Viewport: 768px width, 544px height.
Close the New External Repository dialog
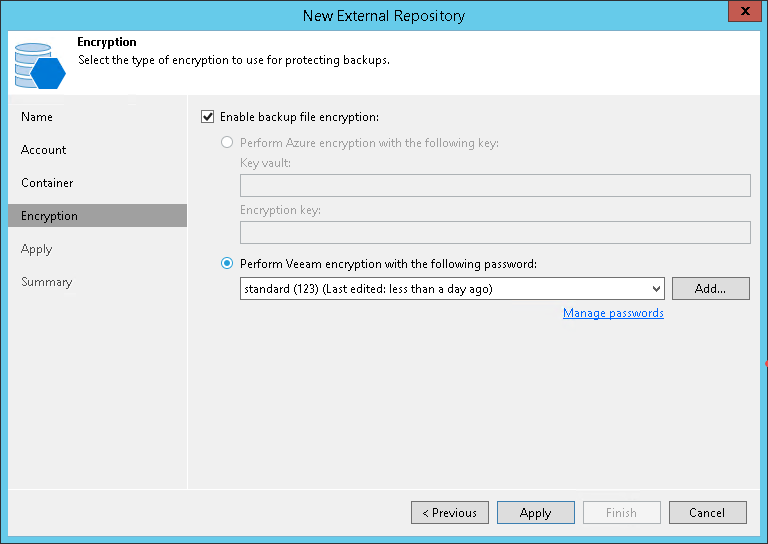click(x=740, y=14)
